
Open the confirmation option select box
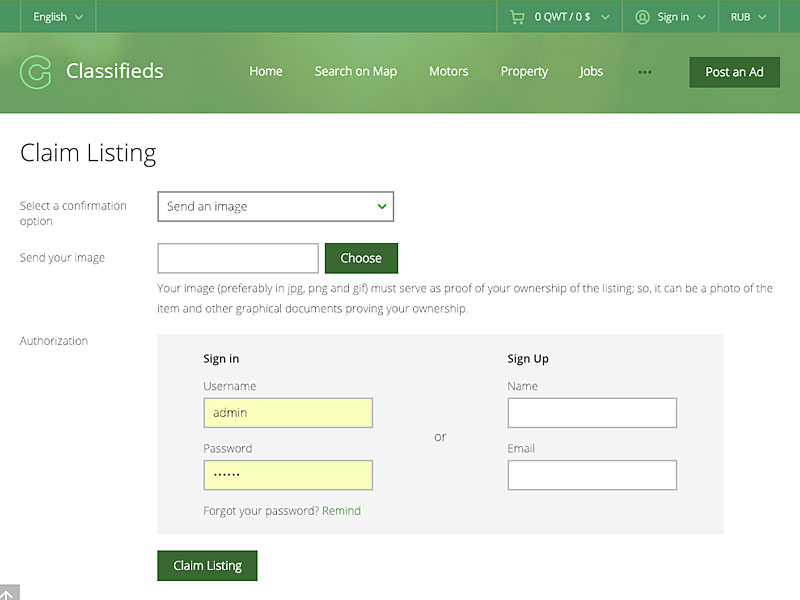pos(275,206)
